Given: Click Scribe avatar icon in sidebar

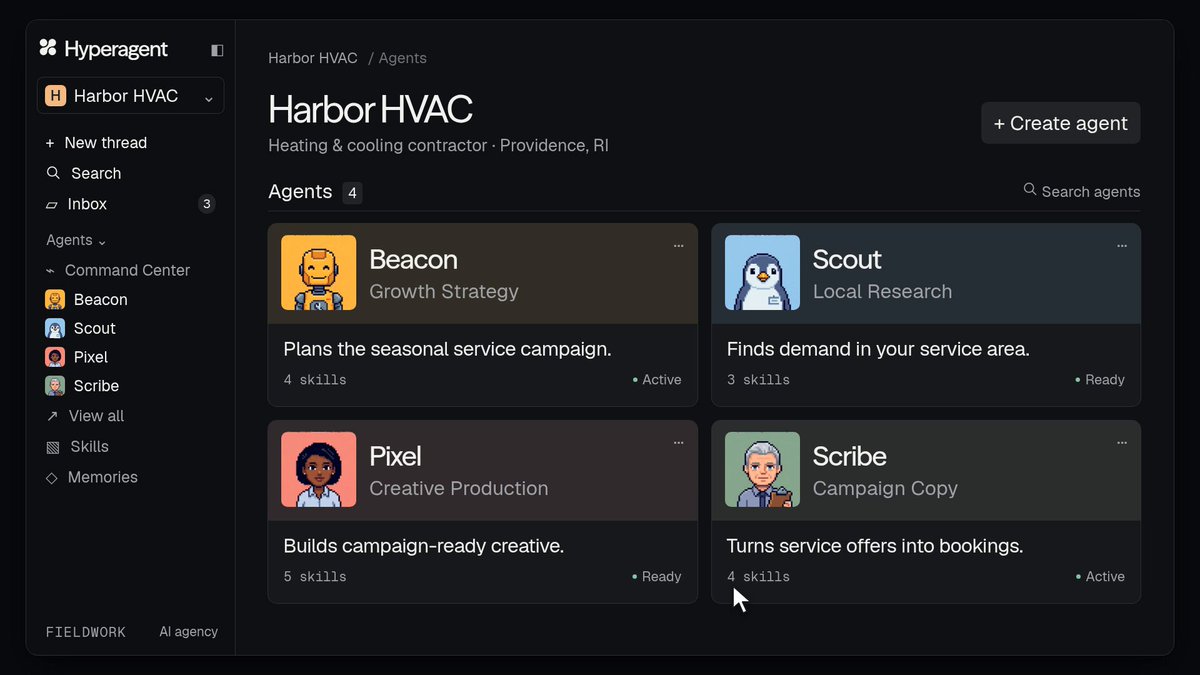Looking at the screenshot, I should (55, 386).
